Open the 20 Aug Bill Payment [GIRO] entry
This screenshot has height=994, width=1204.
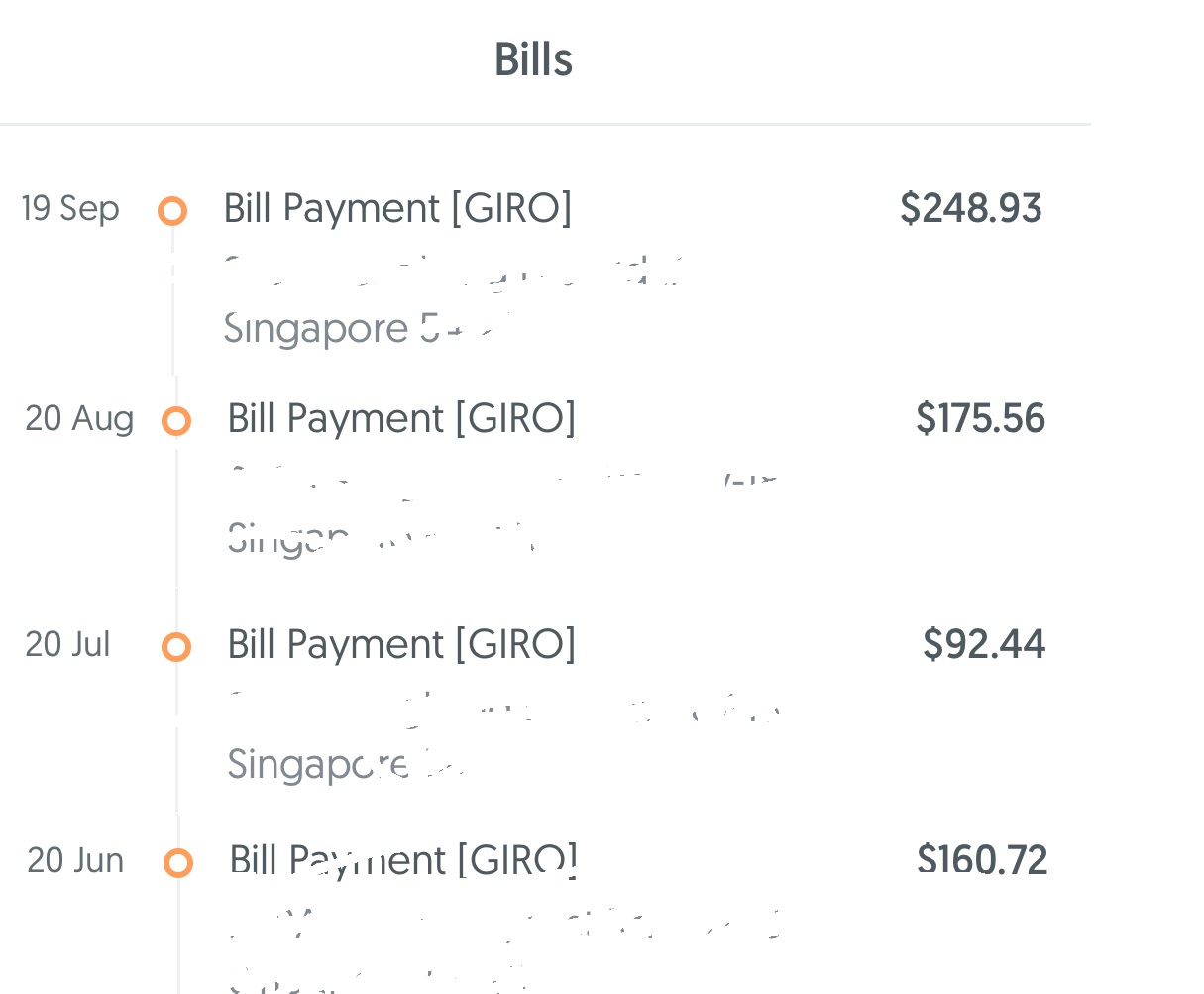coord(401,419)
